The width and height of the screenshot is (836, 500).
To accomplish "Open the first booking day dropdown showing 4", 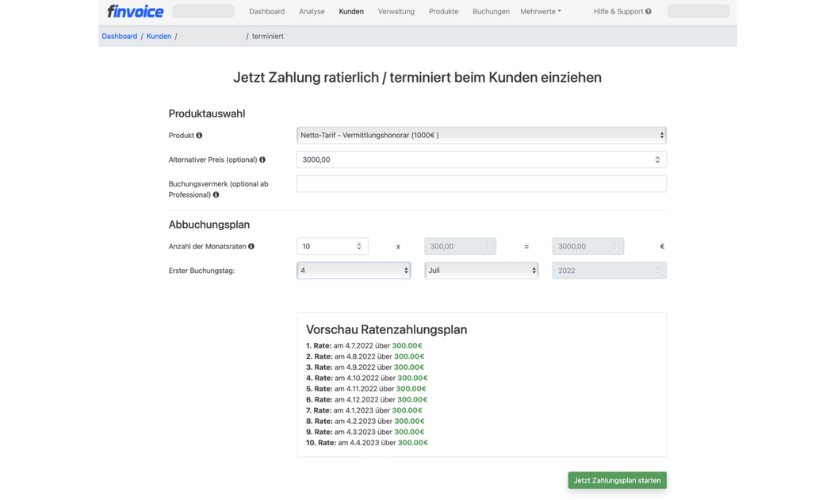I will pos(353,270).
